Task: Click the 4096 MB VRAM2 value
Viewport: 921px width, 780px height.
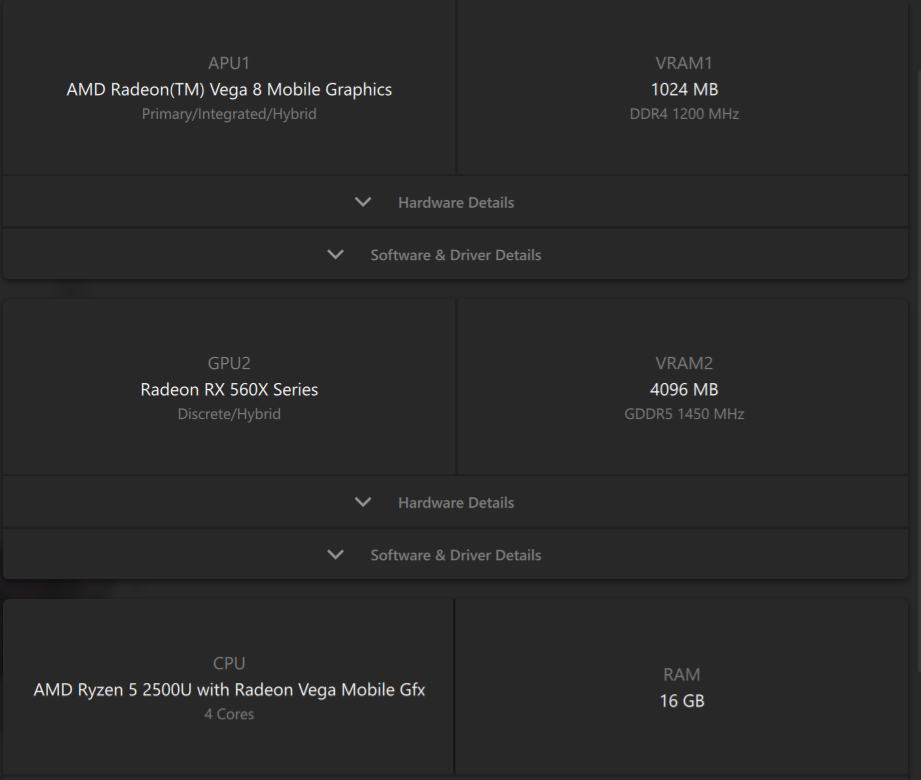Action: (684, 390)
